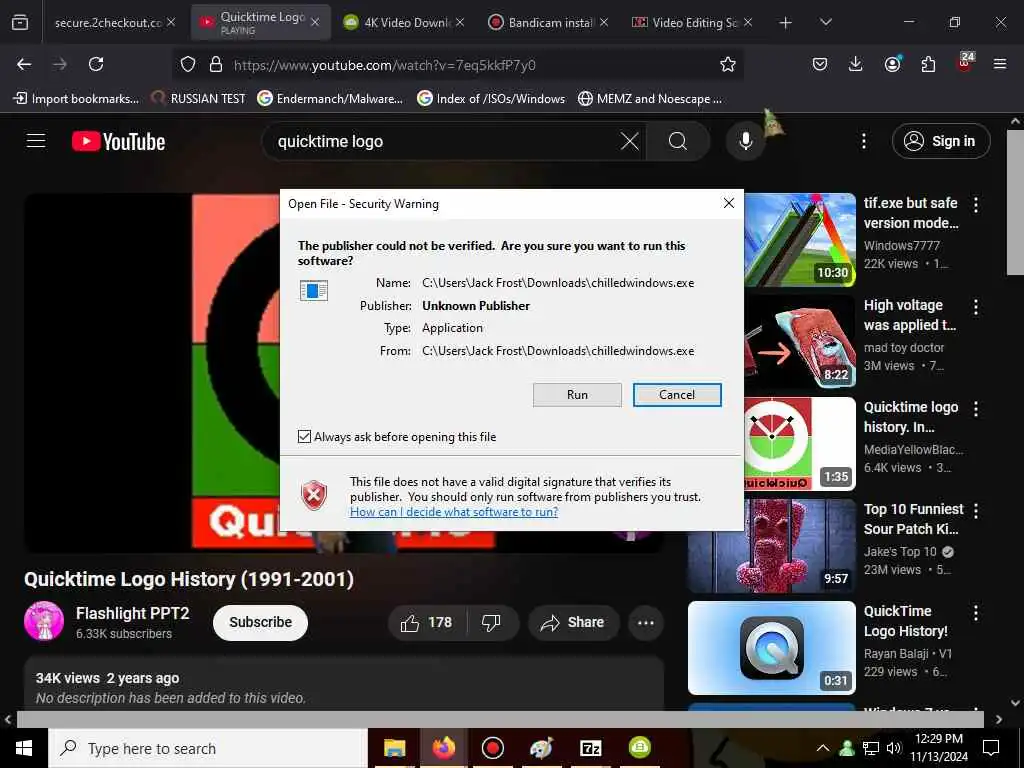This screenshot has width=1024, height=768.
Task: Open the list all tabs dropdown arrow
Action: [x=826, y=22]
